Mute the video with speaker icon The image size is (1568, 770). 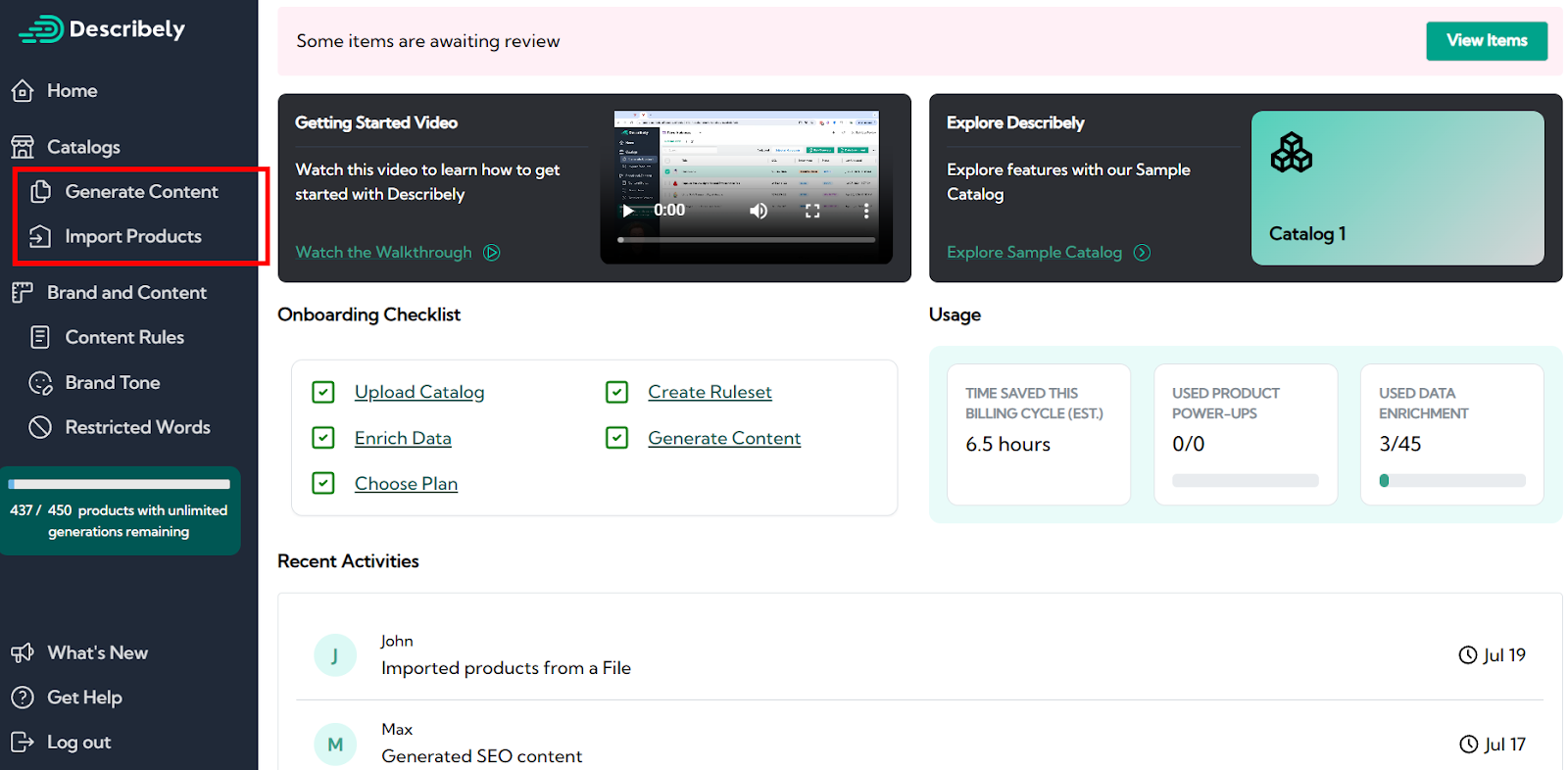[759, 211]
